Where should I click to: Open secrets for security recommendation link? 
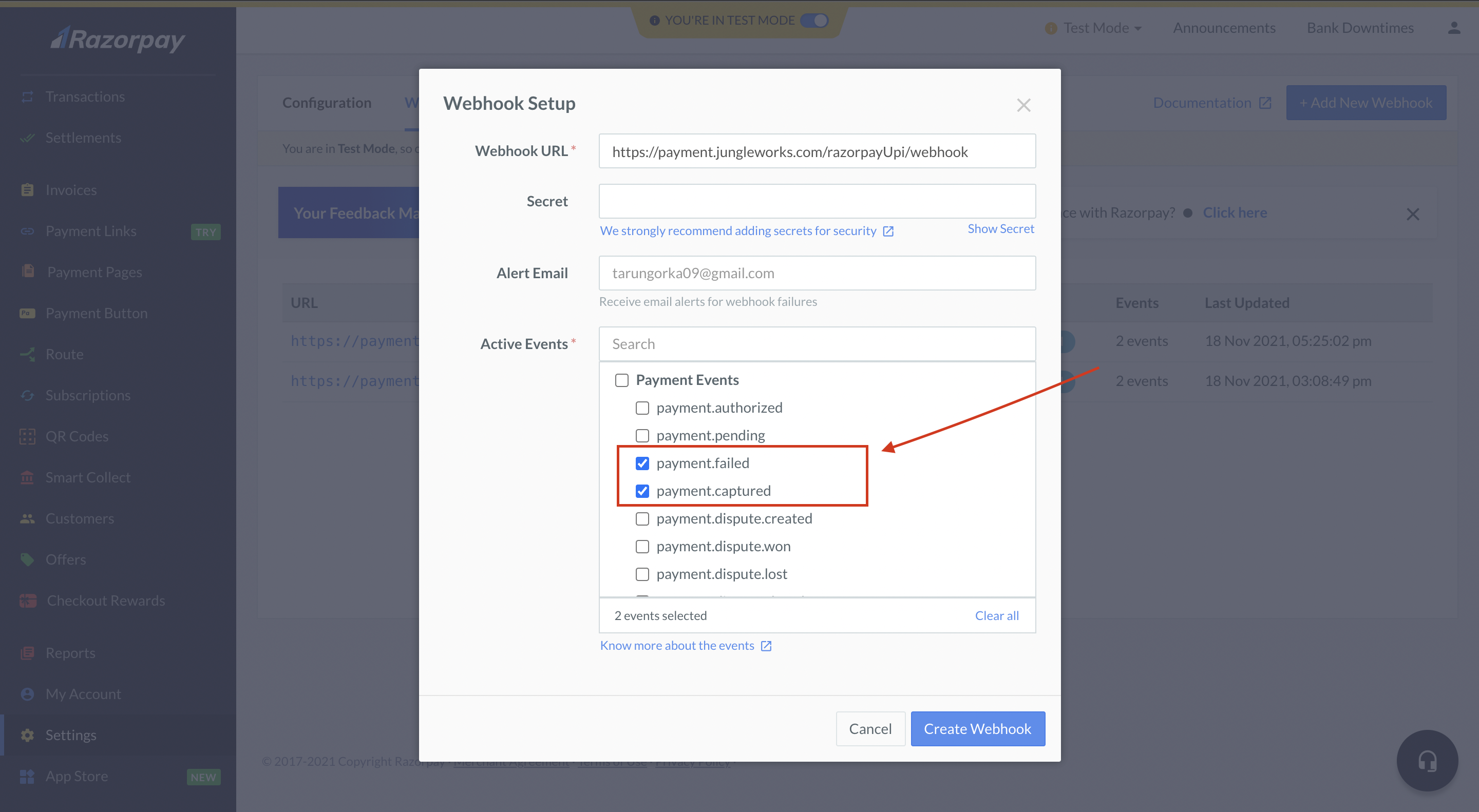click(738, 230)
